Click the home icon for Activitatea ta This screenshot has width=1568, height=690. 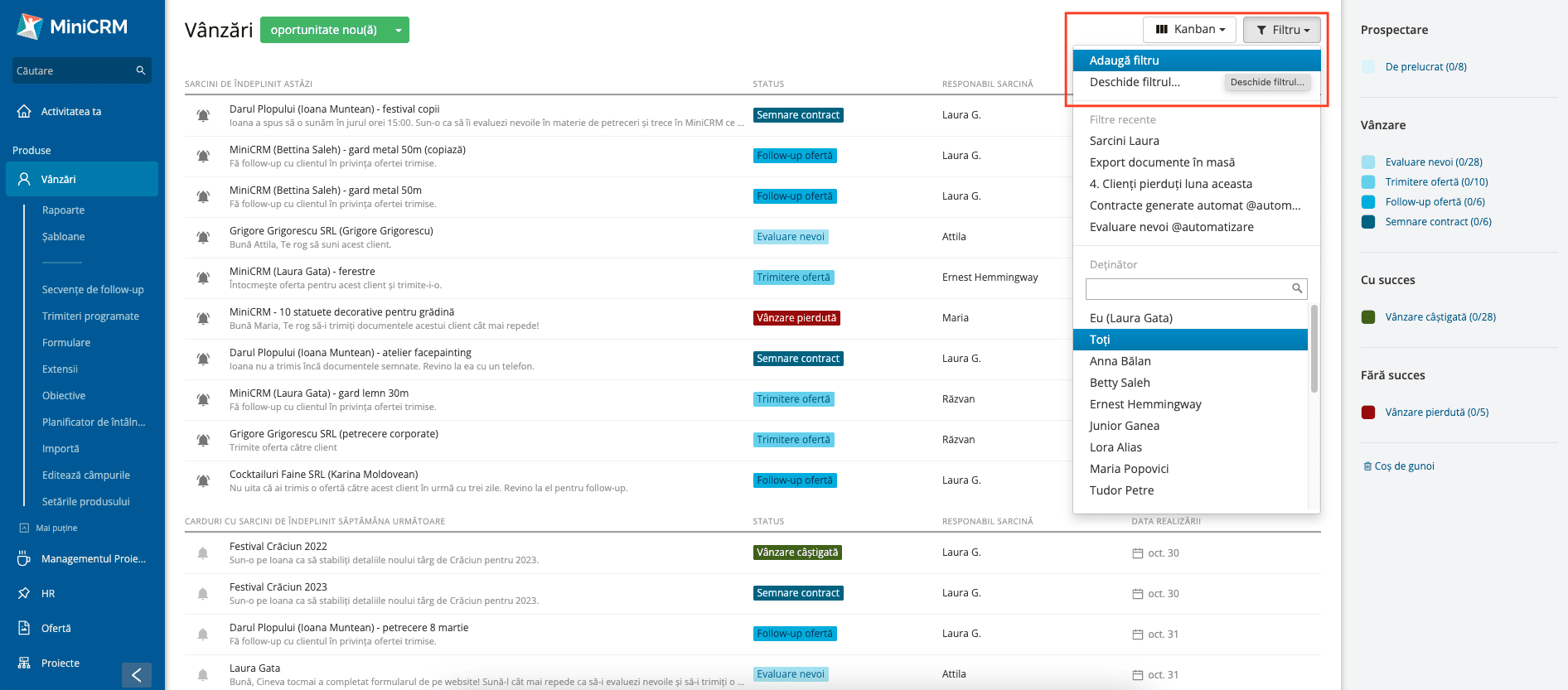pos(24,111)
